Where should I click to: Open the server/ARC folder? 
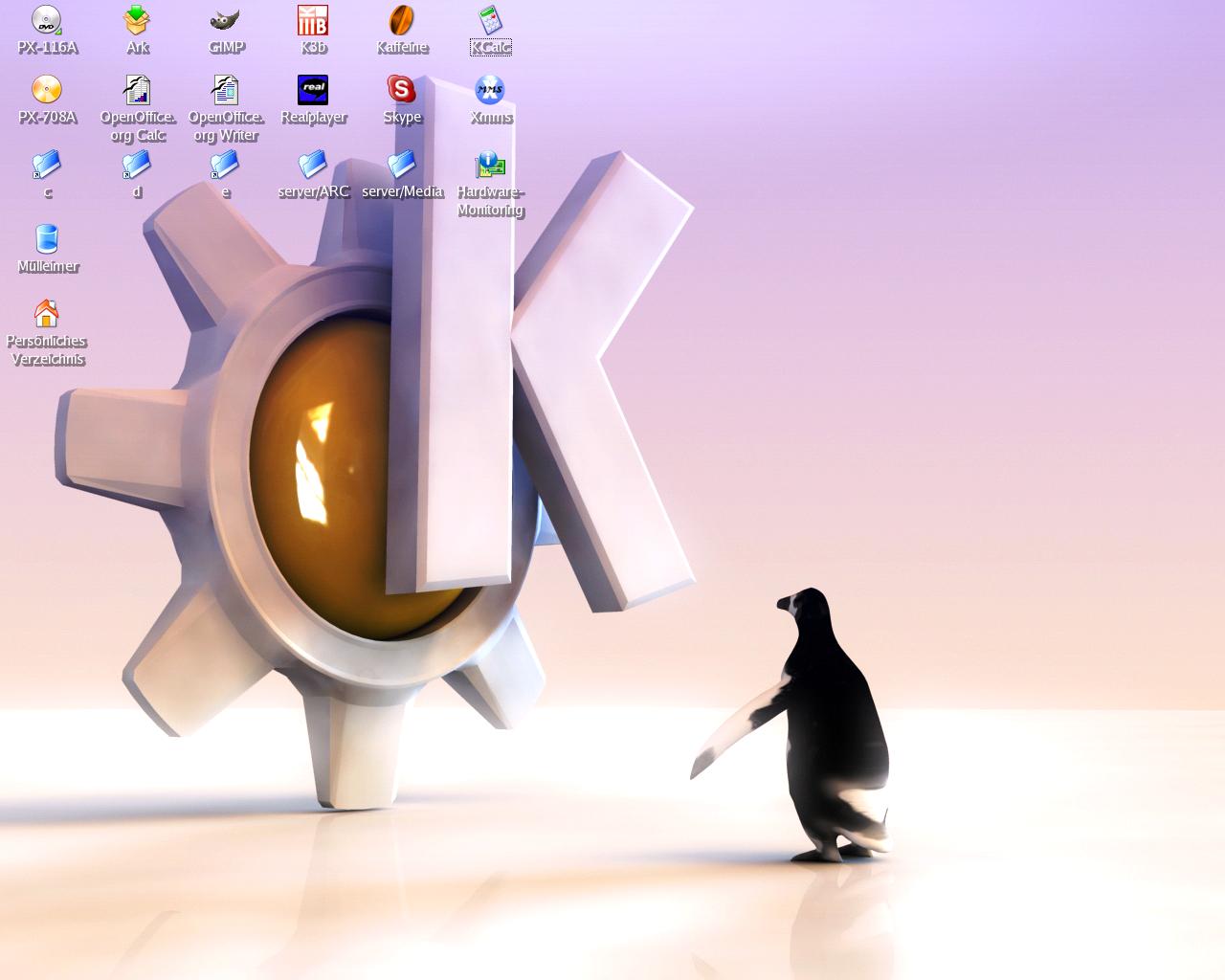313,165
